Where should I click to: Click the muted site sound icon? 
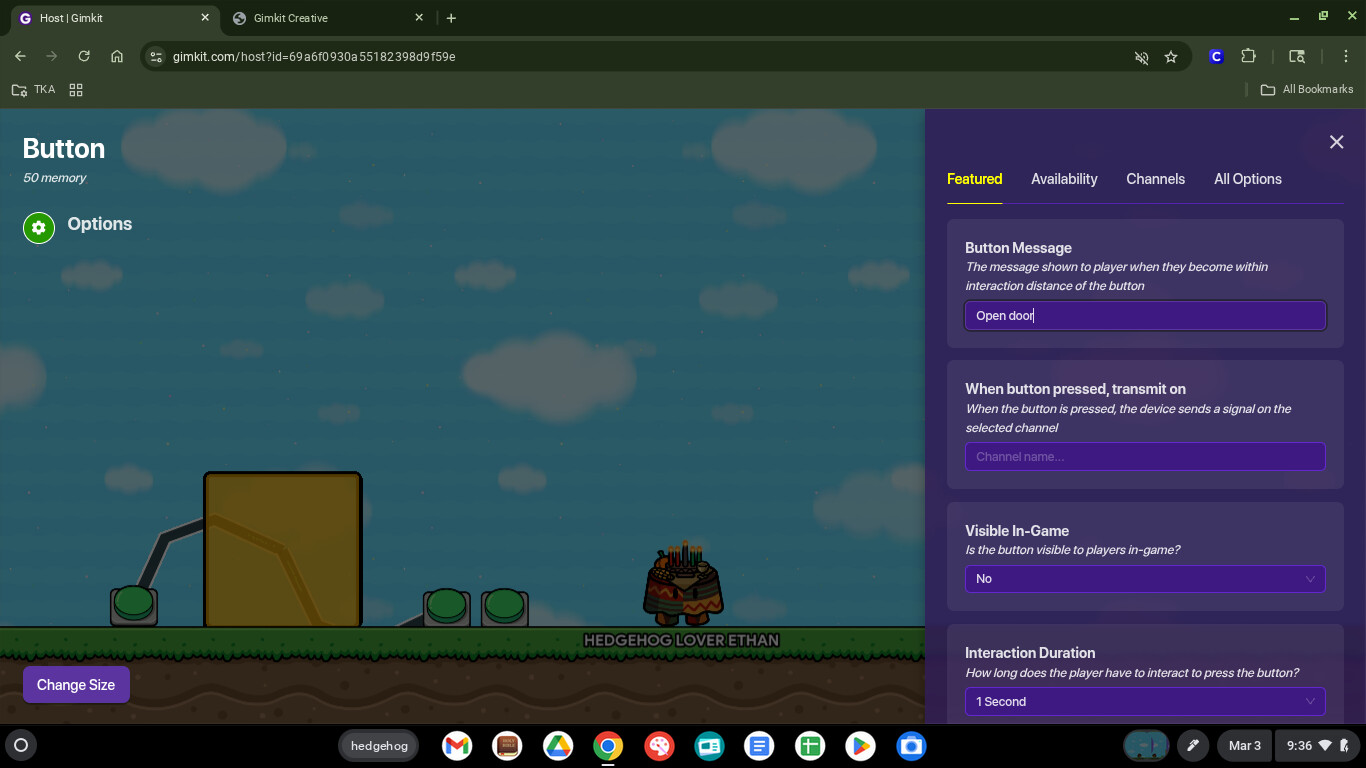click(x=1141, y=57)
